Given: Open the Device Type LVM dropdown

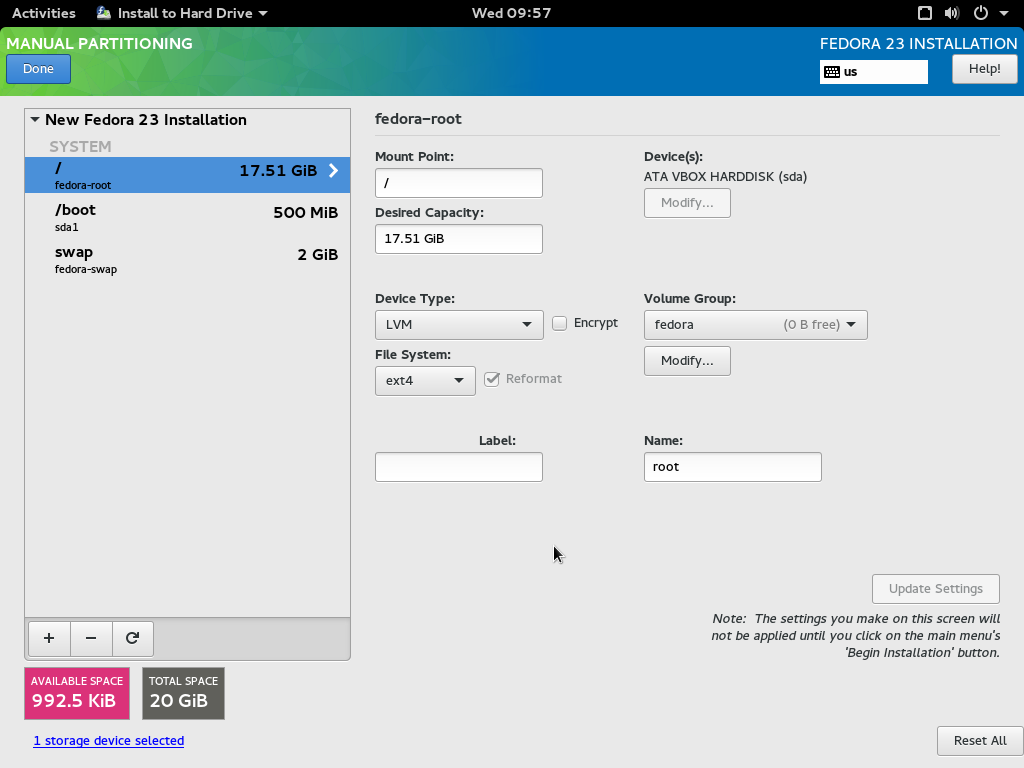Looking at the screenshot, I should (x=459, y=325).
